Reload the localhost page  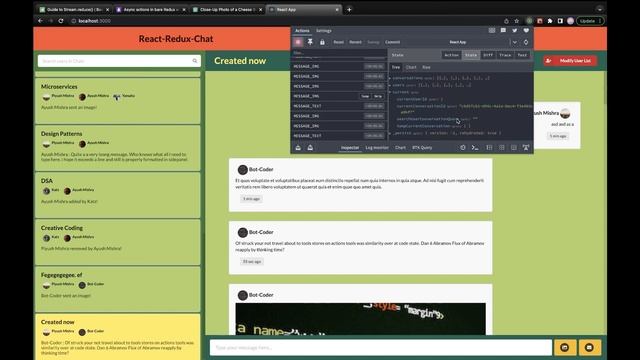[x=61, y=21]
